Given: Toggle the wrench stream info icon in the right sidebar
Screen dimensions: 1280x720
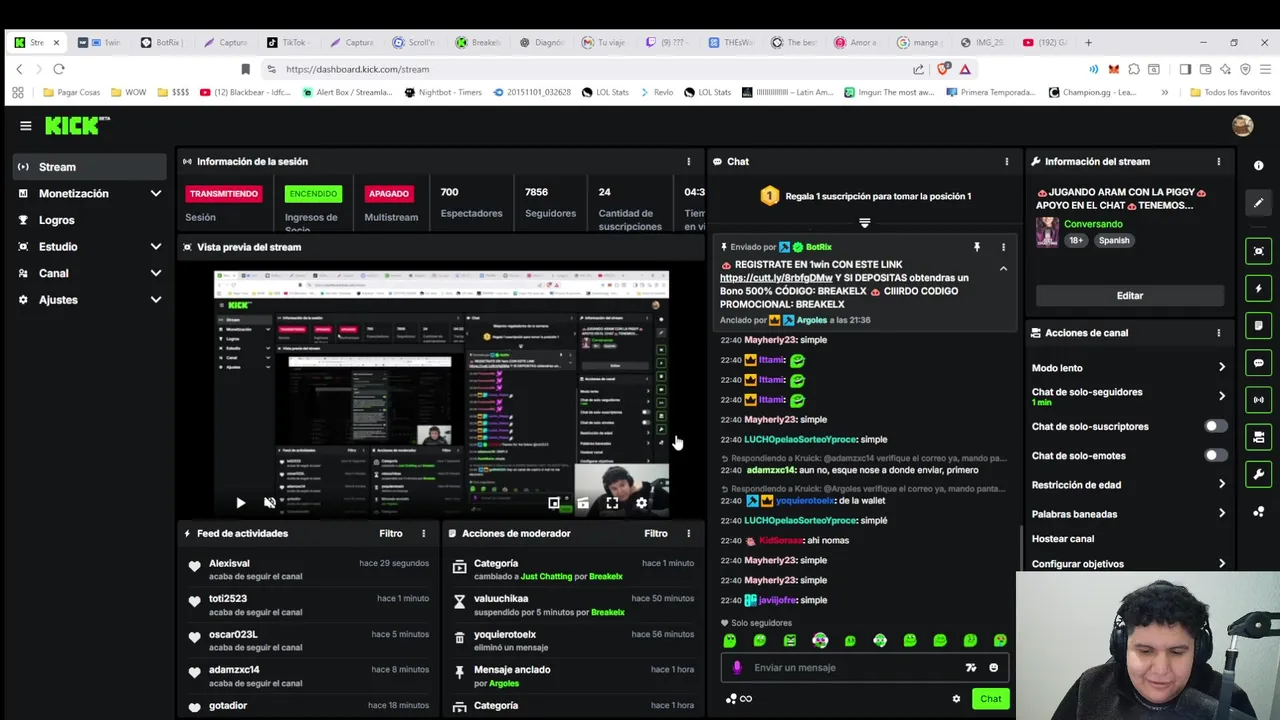Looking at the screenshot, I should [x=1259, y=474].
